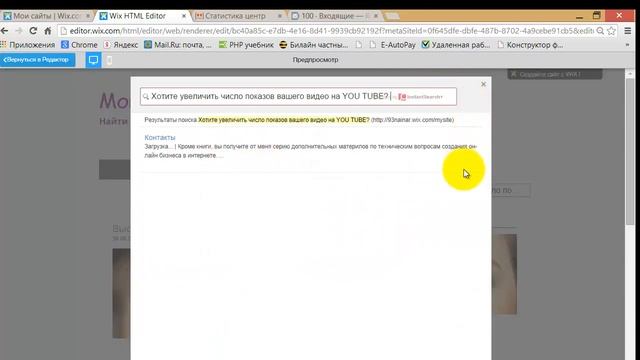Image resolution: width=640 pixels, height=360 pixels.
Task: Reload the page with refresh icon
Action: click(x=33, y=31)
